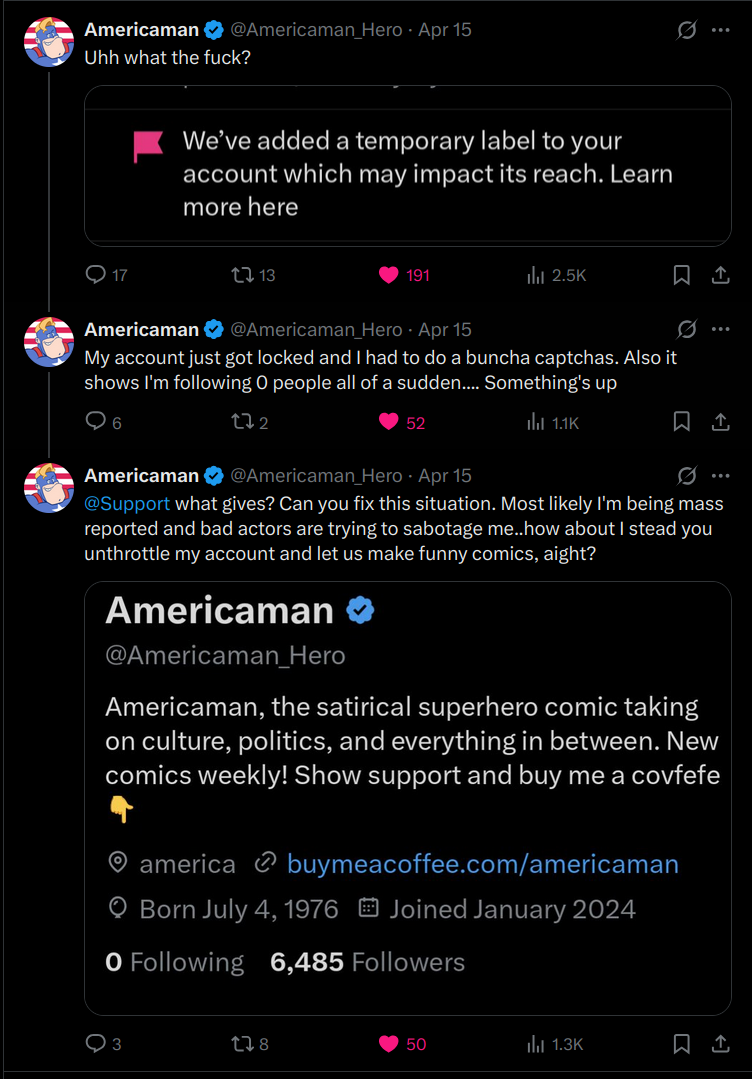Open more options on the second tweet

[720, 329]
